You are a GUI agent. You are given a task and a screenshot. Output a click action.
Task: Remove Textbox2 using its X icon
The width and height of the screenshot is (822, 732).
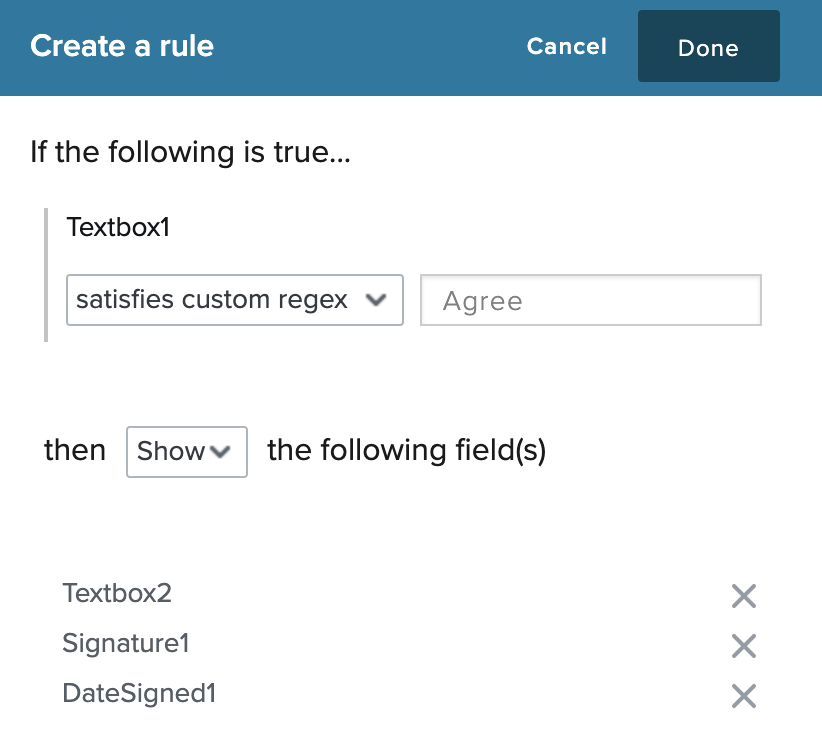click(x=744, y=596)
